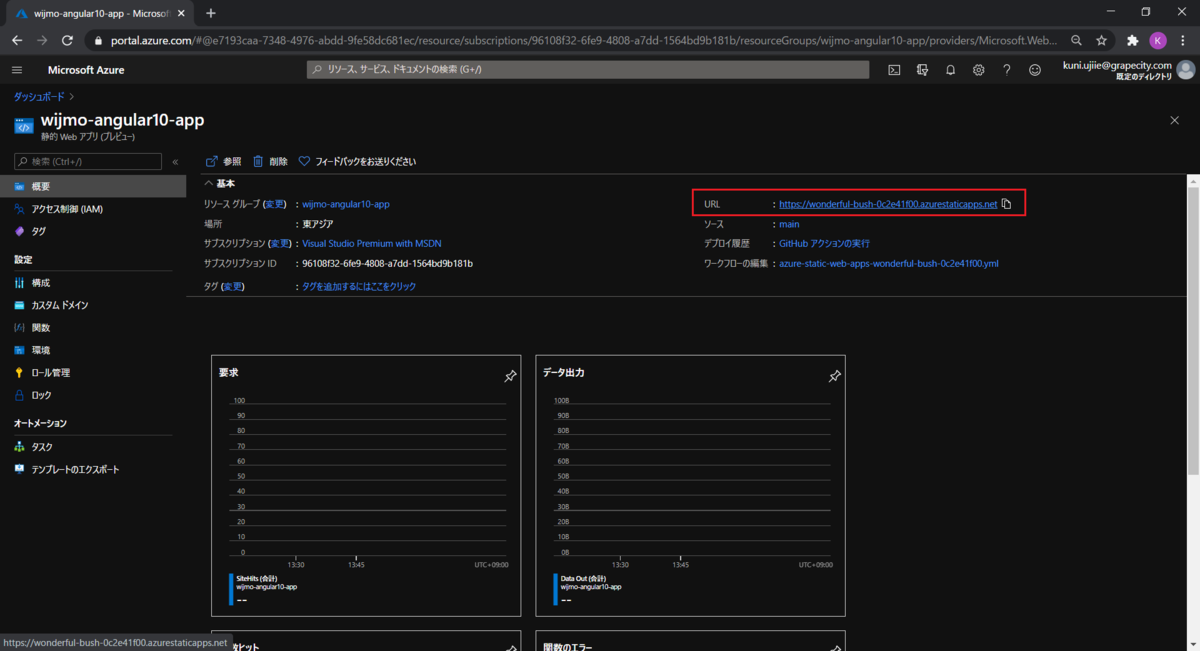Click the ダッシュボード breadcrumb

pyautogui.click(x=38, y=97)
